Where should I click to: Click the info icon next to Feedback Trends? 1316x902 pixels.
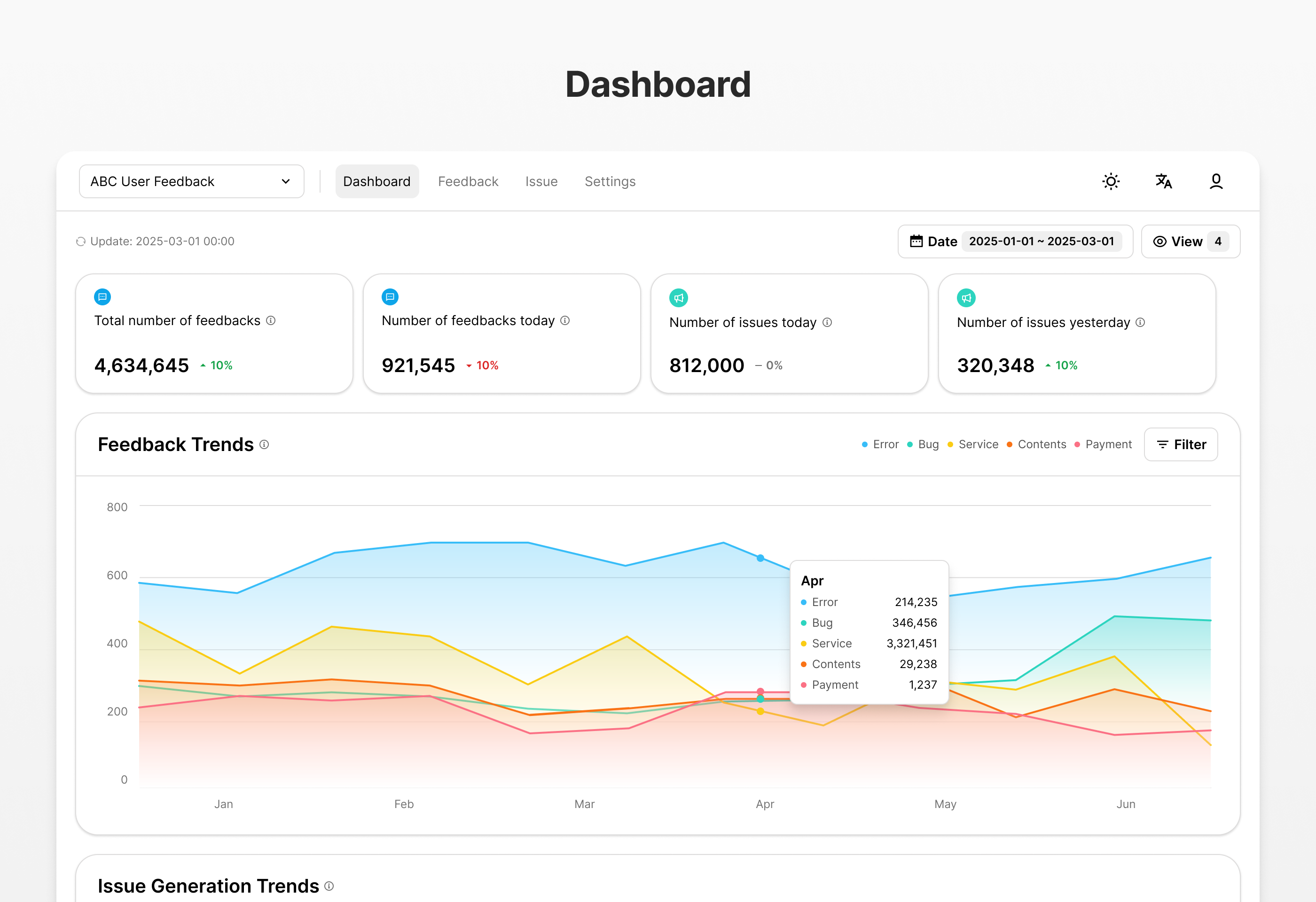[x=265, y=445]
